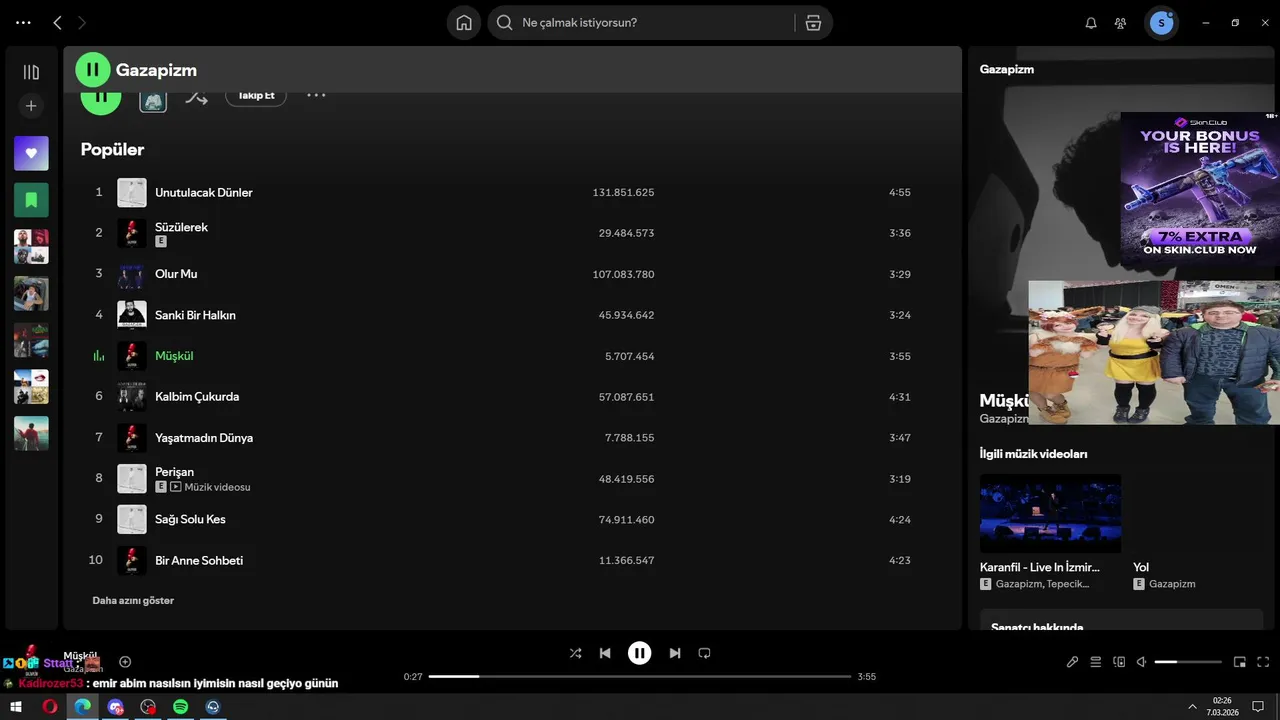The height and width of the screenshot is (720, 1280).
Task: Open Sanatçı hakkında artist card
Action: point(1122,620)
